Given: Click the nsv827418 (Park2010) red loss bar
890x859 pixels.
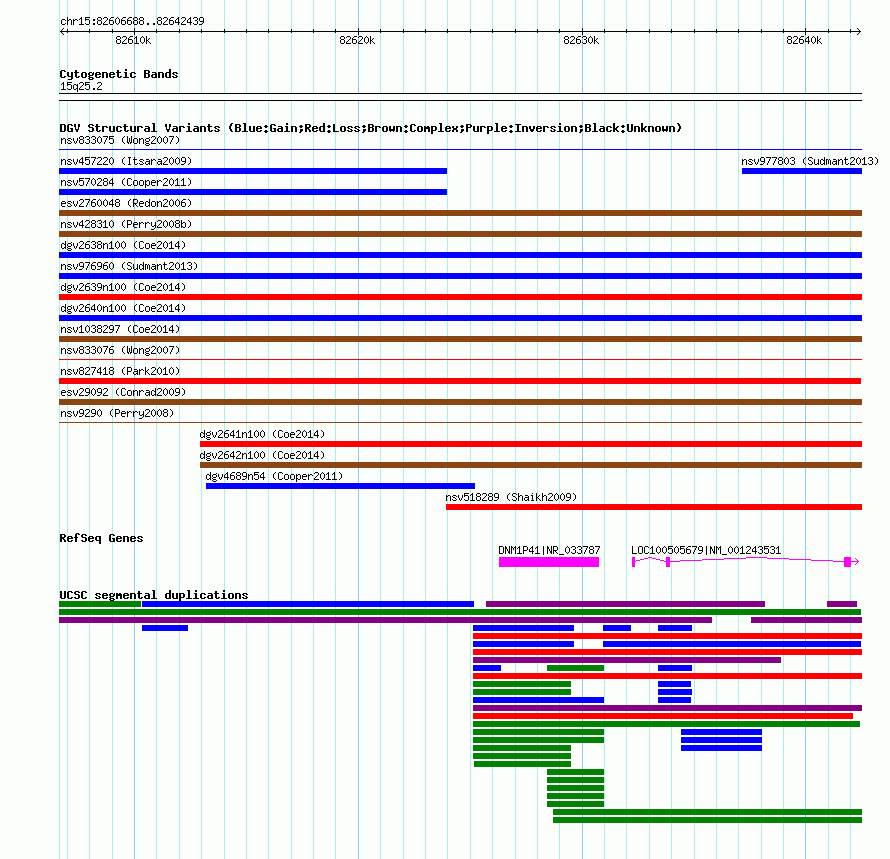Looking at the screenshot, I should (460, 381).
